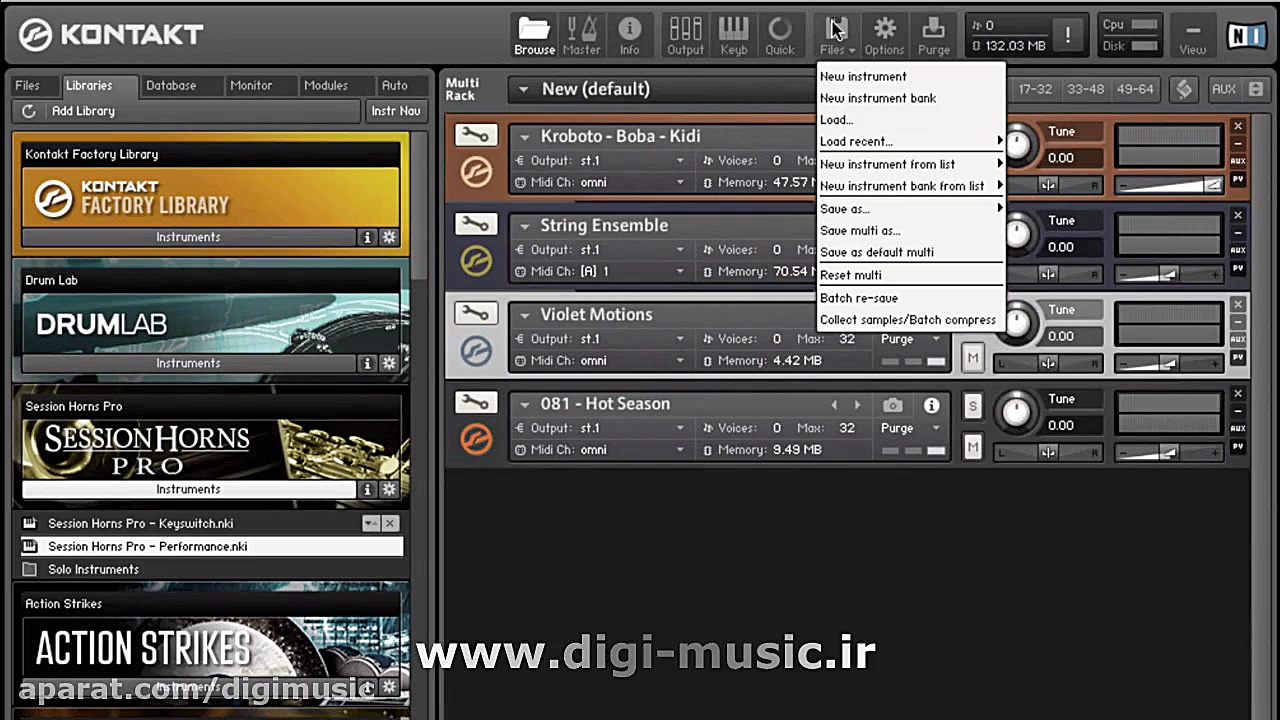Open wrench editor for 081 - Hot Season
The width and height of the screenshot is (1280, 720).
(475, 402)
